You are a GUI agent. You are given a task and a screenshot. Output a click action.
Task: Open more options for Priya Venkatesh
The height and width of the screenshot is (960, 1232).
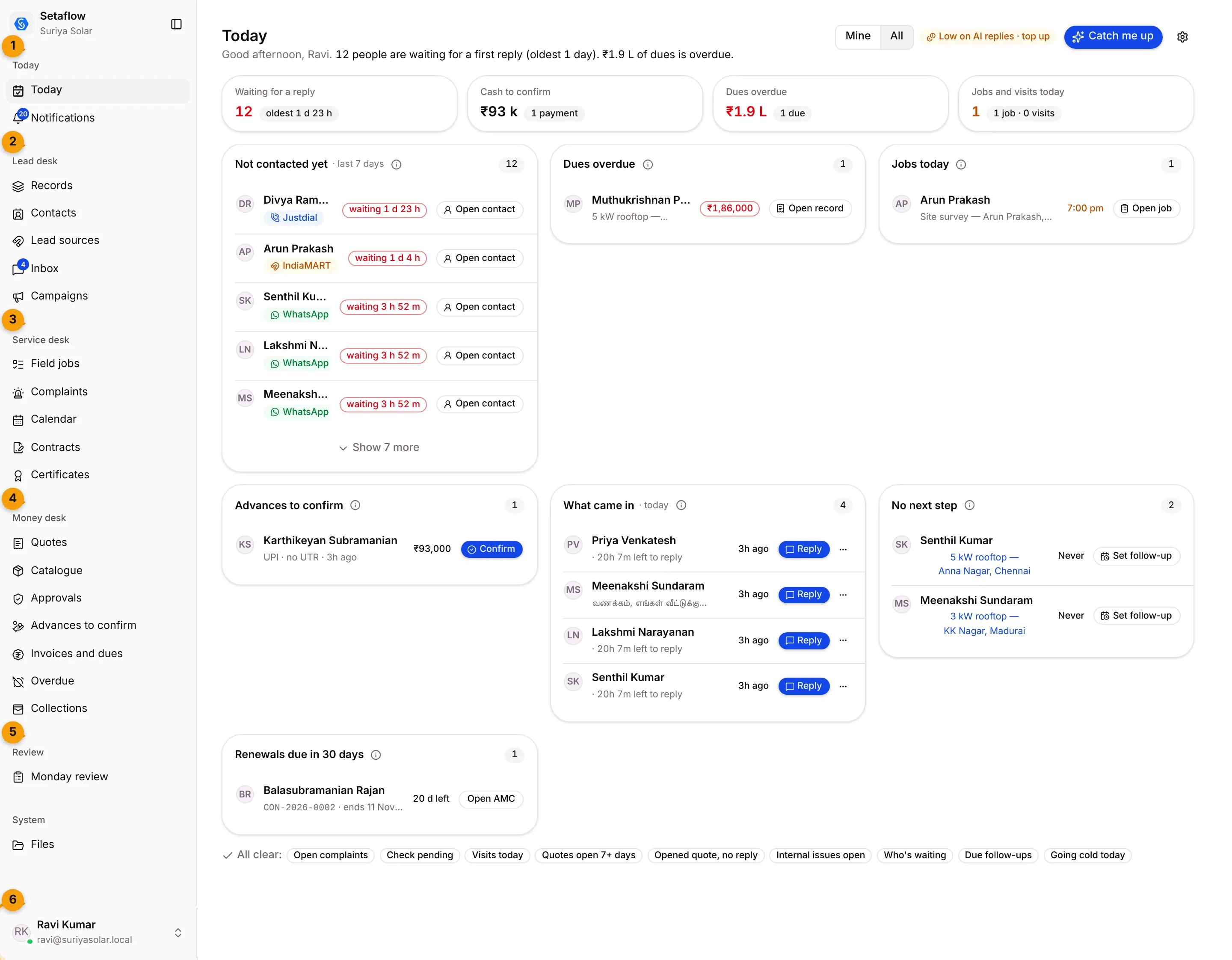(843, 549)
